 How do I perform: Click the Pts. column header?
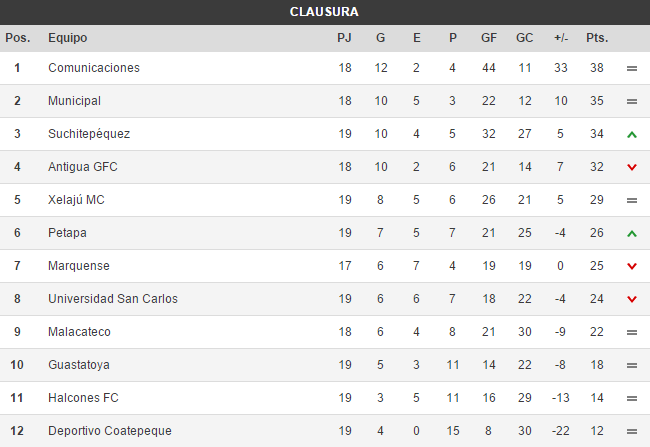coord(597,38)
